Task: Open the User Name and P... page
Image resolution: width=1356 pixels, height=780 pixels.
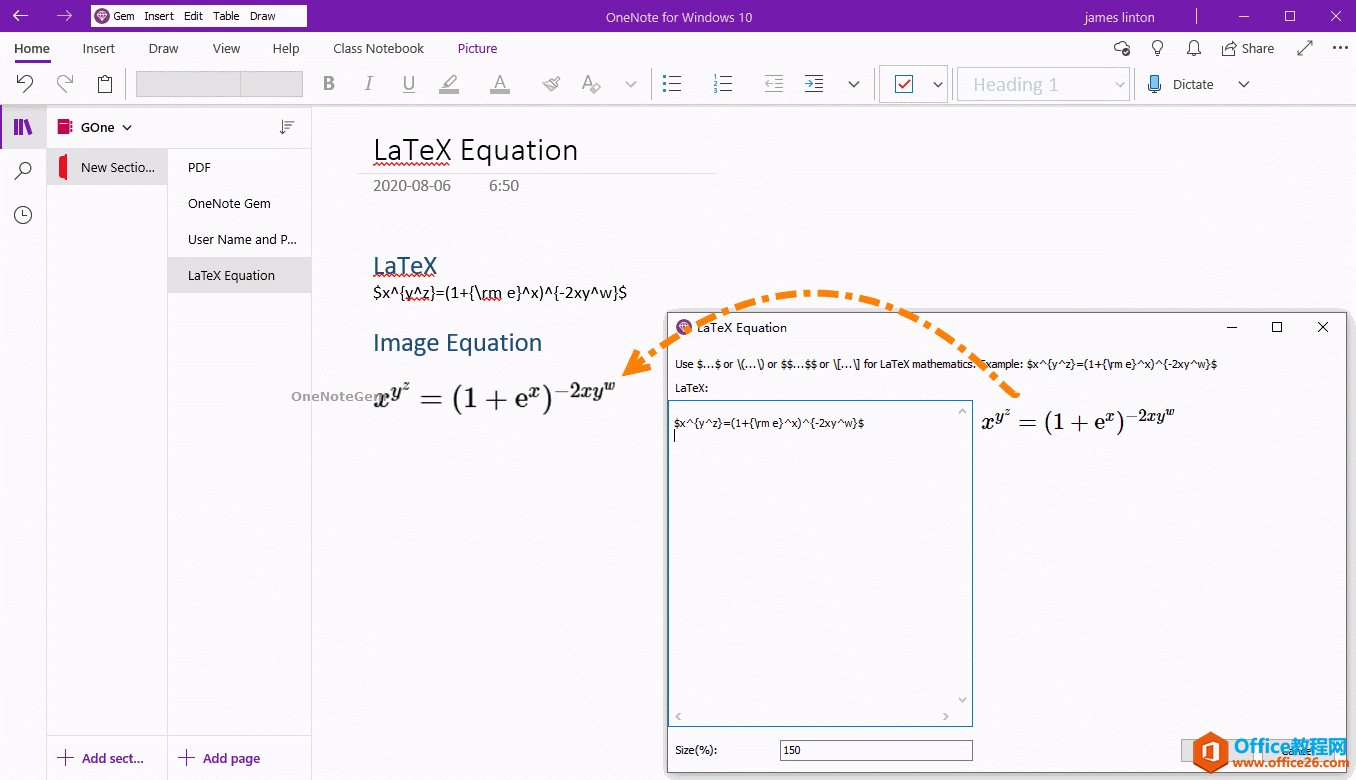Action: pos(239,239)
